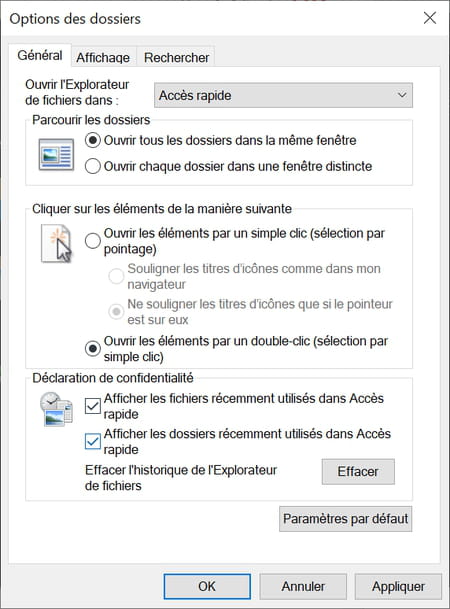Close the Options des dossiers dialog
The width and height of the screenshot is (450, 609).
point(430,18)
